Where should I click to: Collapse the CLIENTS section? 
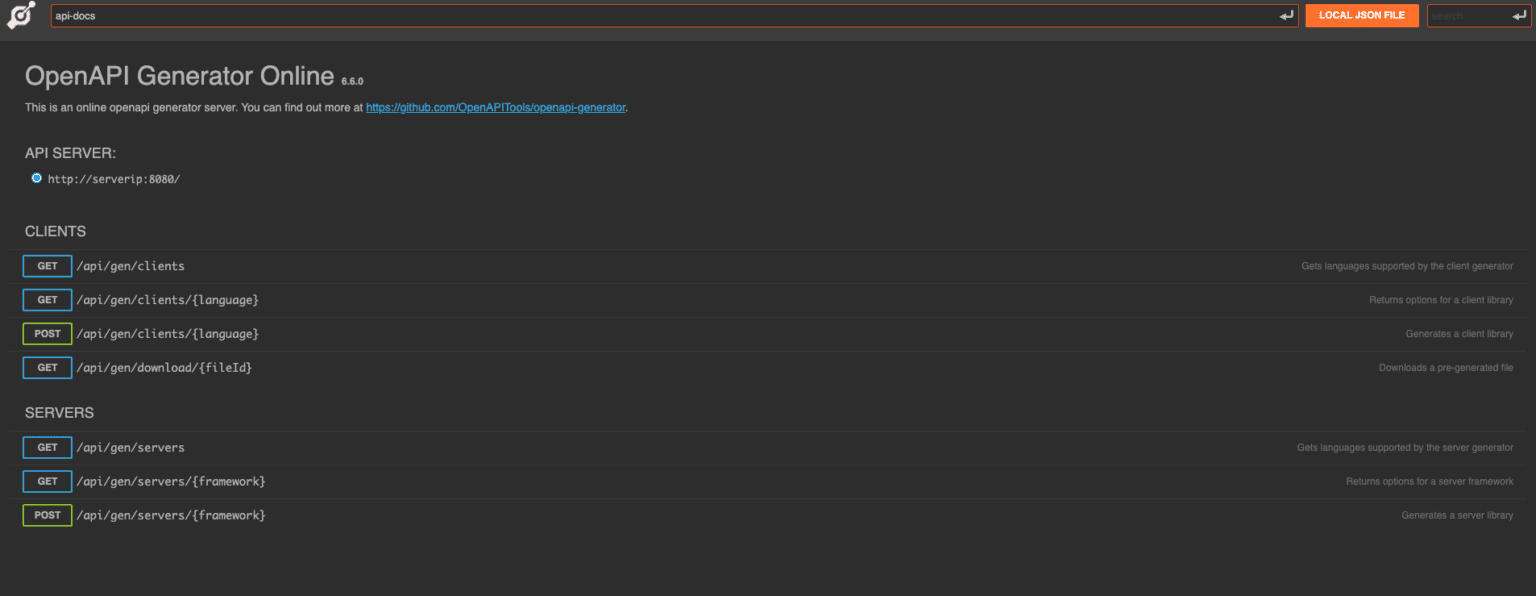click(55, 231)
